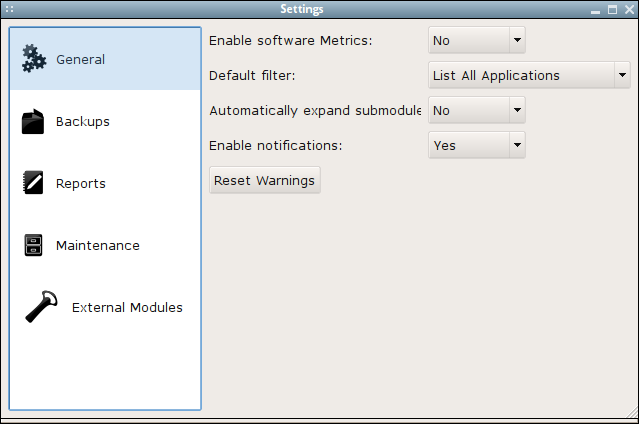
Task: Click the window menu grip icon in title bar
Action: click(x=10, y=9)
